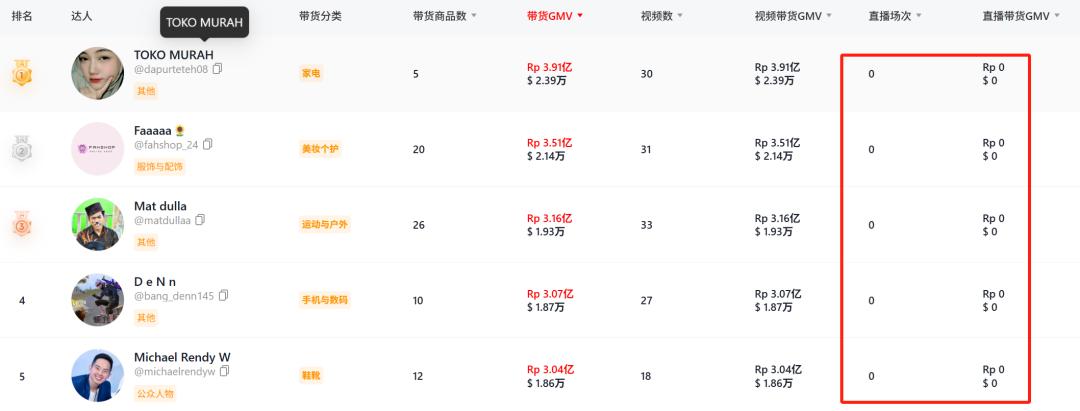Click the 美妆个护 category tag
This screenshot has height=411, width=1080.
(320, 149)
